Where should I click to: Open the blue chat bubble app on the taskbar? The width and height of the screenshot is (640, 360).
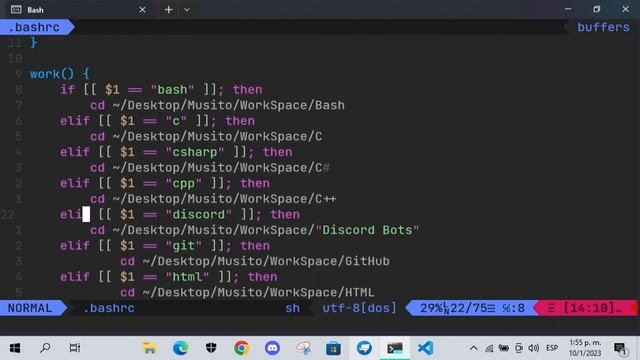coord(364,348)
